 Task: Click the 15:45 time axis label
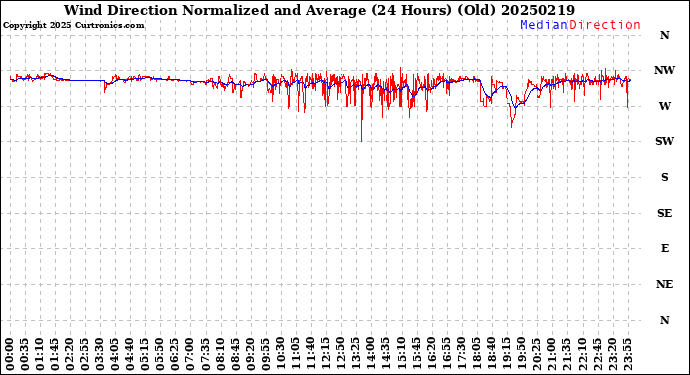coord(415,354)
